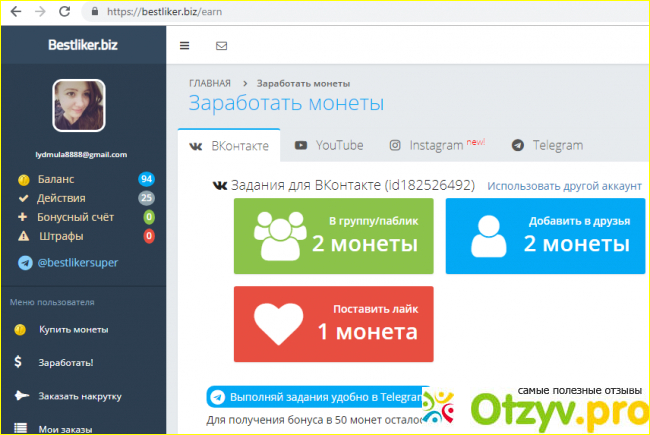This screenshot has height=435, width=650.
Task: Select the ВКонтакте tab
Action: pyautogui.click(x=229, y=146)
